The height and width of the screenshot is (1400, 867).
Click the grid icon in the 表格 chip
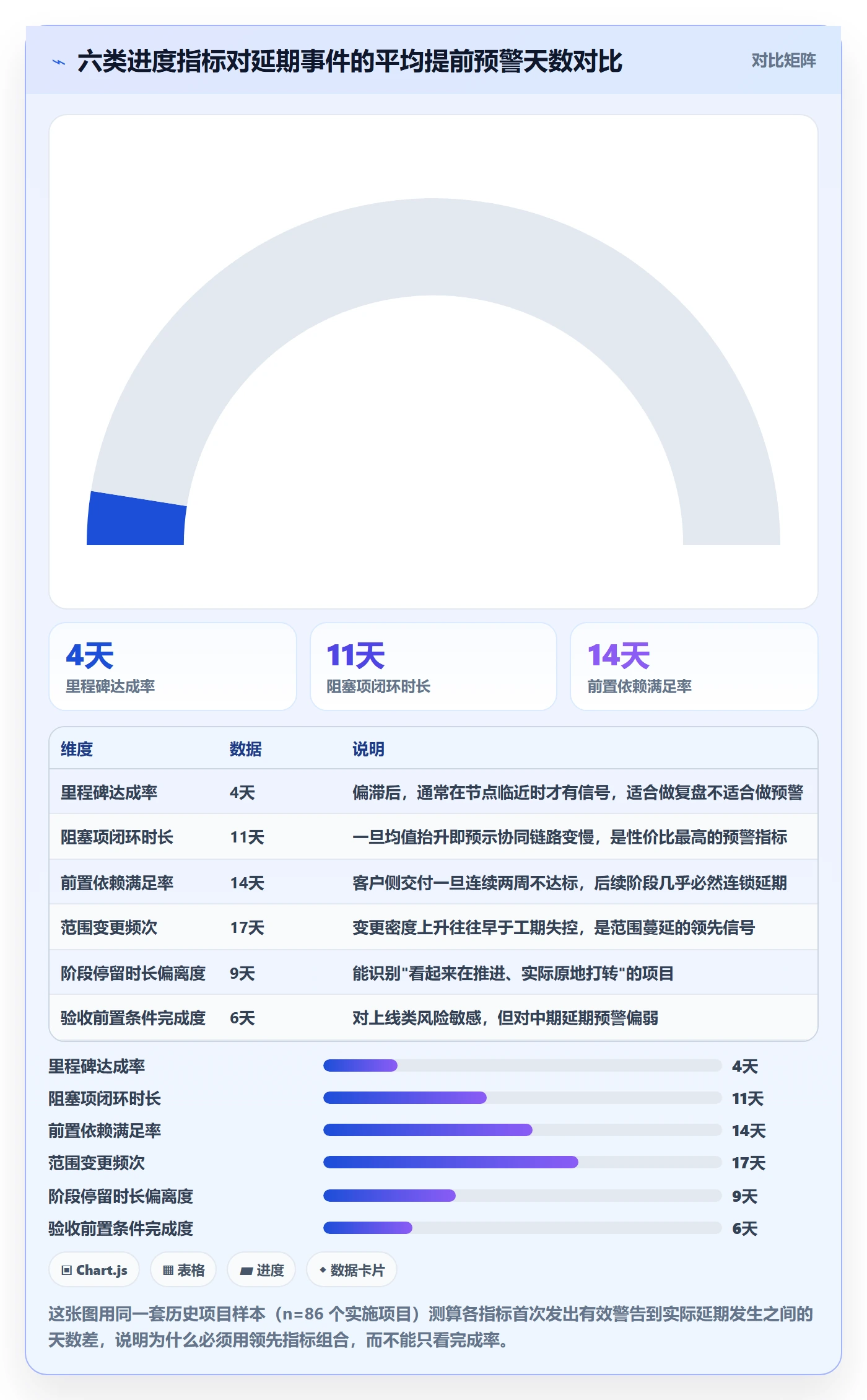pyautogui.click(x=168, y=1271)
